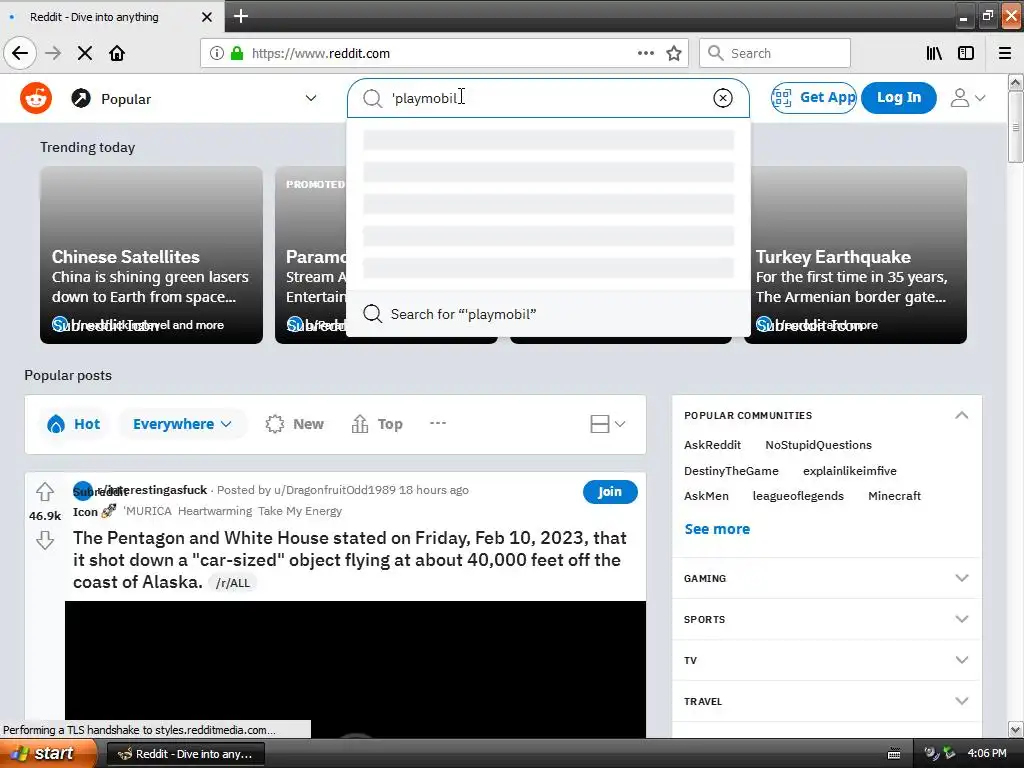
Task: Click into the Reddit search field
Action: click(549, 98)
